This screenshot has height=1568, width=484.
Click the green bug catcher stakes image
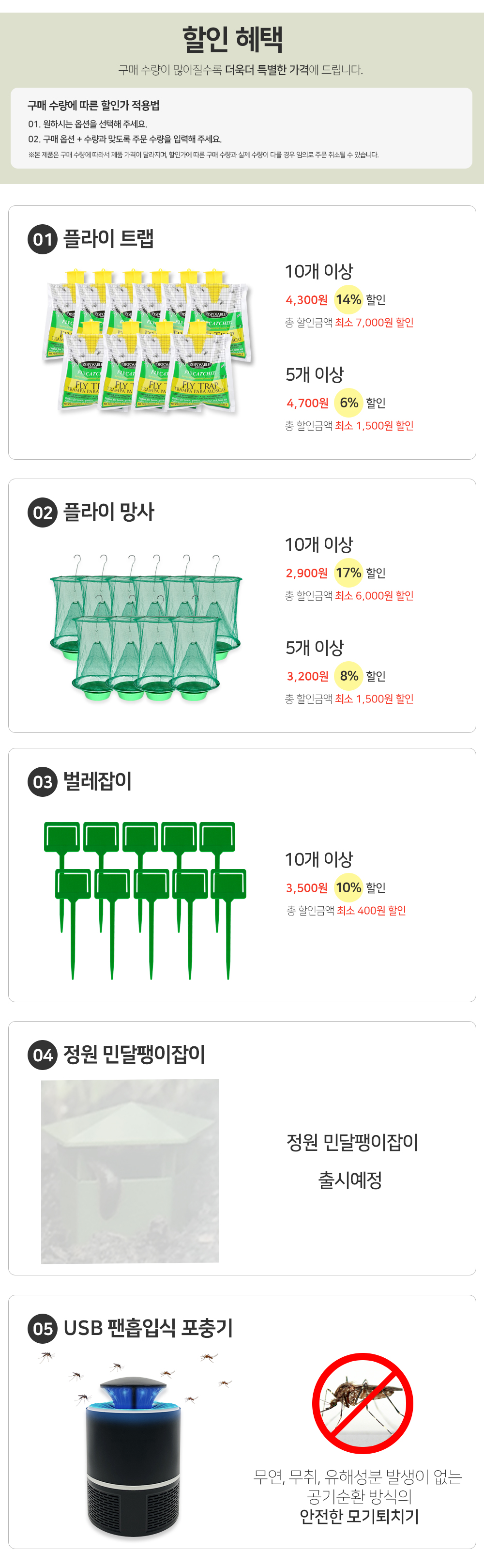(145, 900)
